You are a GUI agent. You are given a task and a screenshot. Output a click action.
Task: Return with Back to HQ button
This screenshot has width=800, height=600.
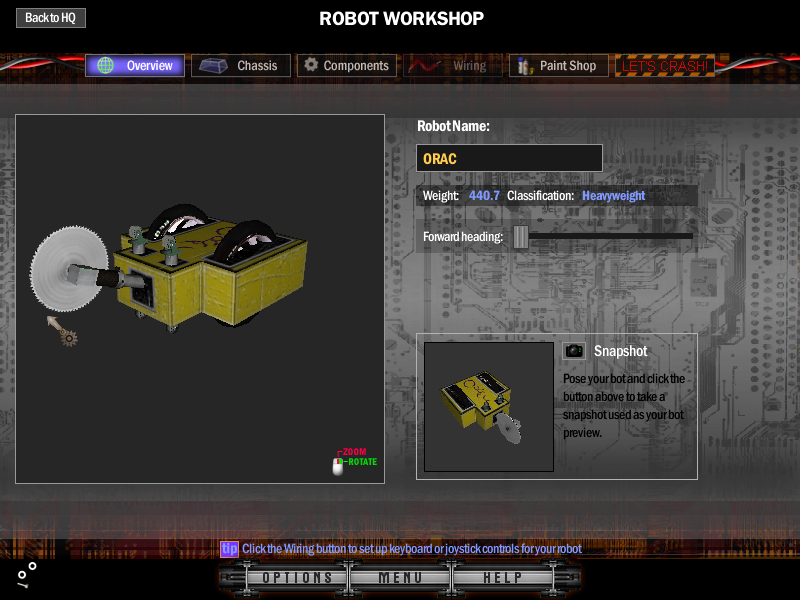tap(51, 18)
